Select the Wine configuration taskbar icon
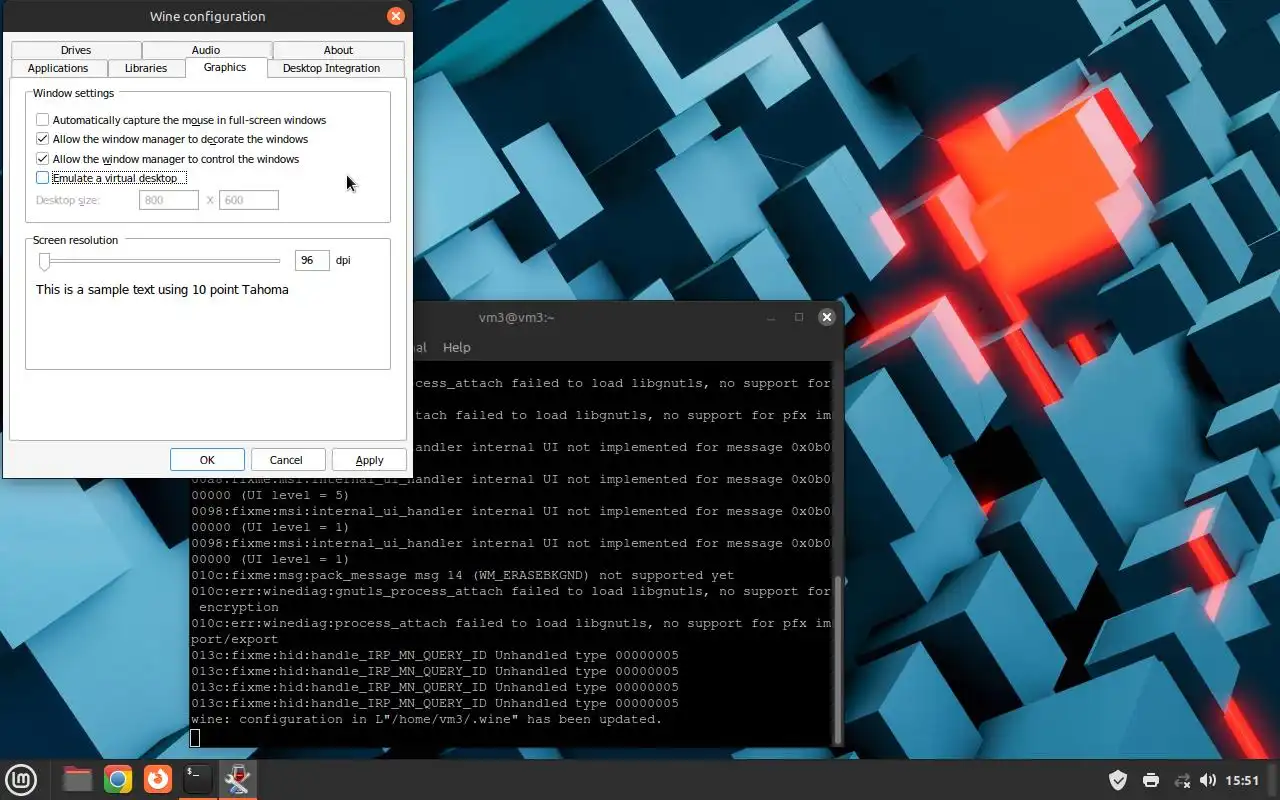 (x=238, y=779)
